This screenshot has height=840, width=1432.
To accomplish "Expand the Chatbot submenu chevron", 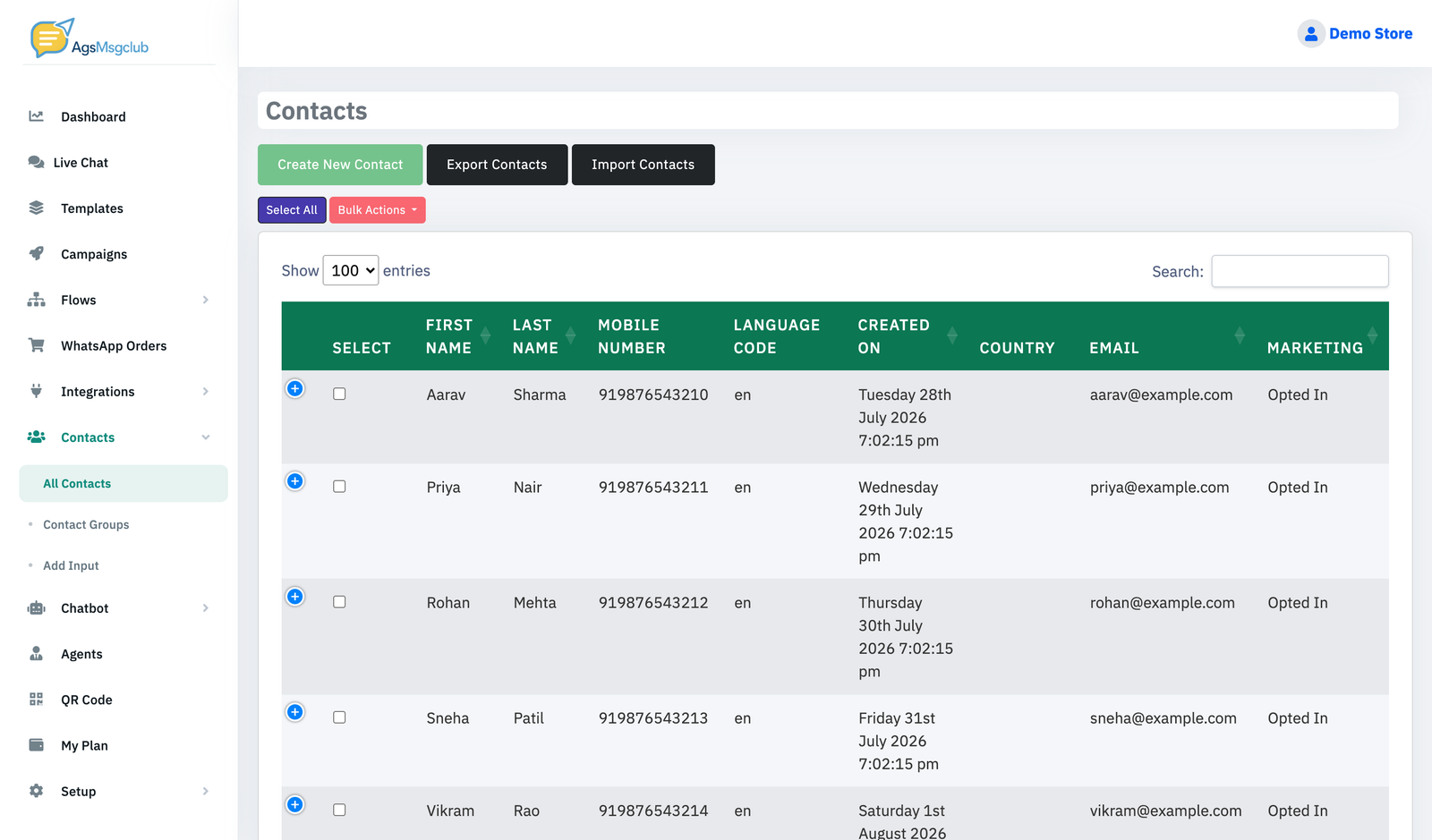I will pyautogui.click(x=206, y=608).
